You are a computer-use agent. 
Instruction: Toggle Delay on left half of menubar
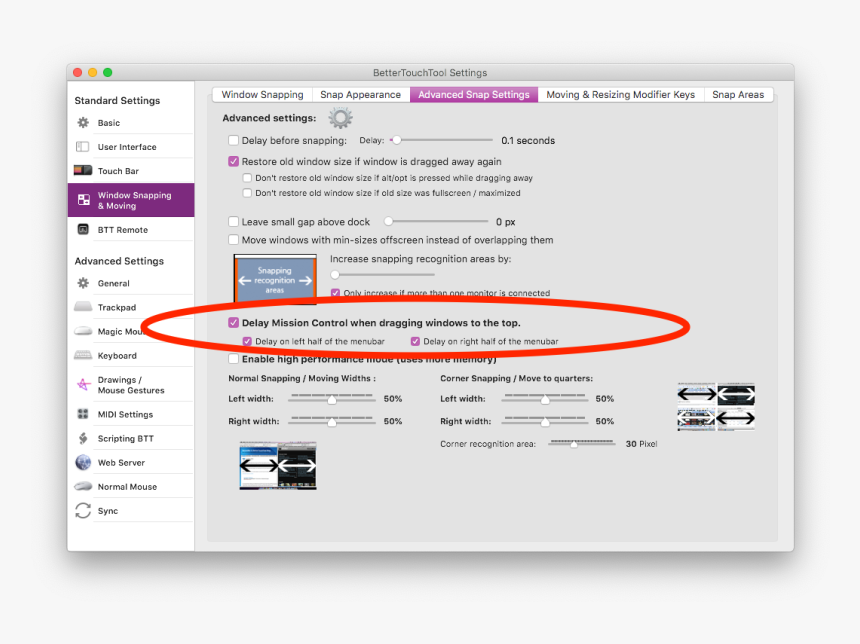[247, 341]
